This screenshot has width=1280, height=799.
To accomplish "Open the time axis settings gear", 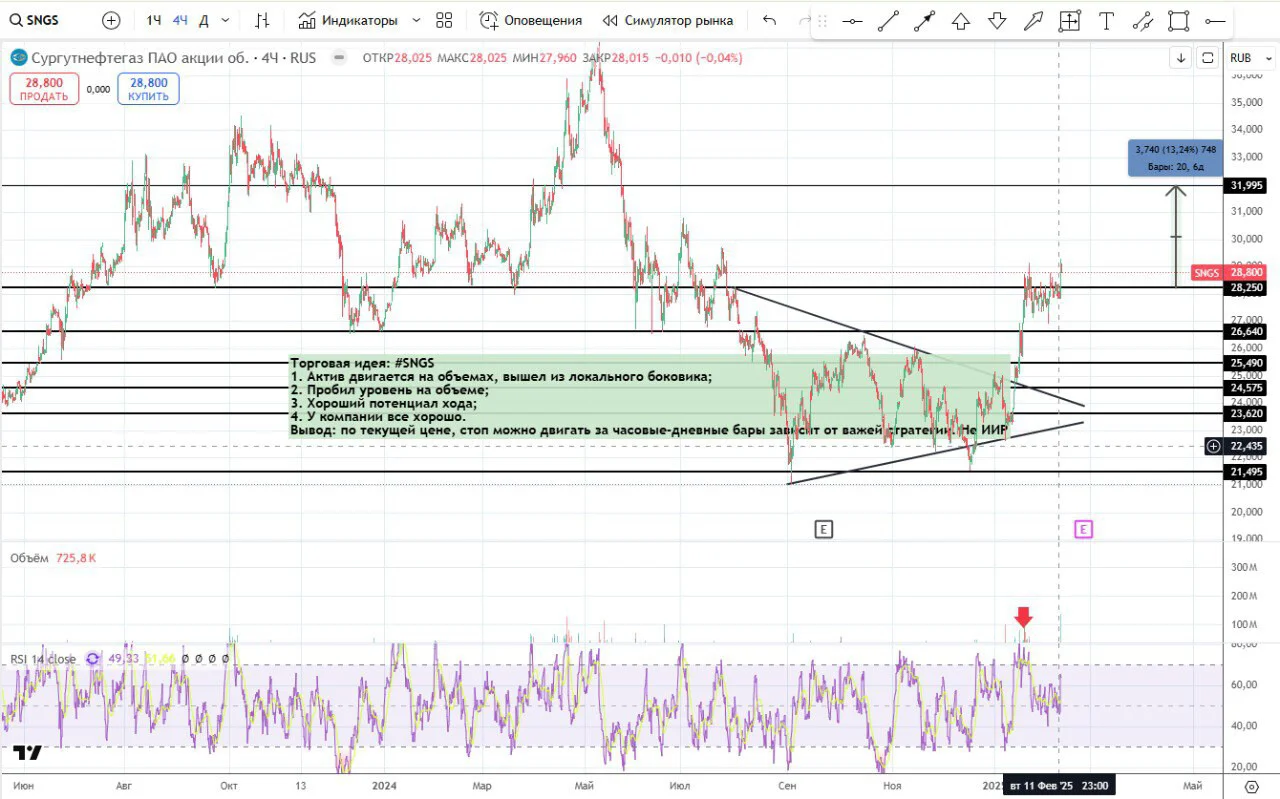I will coord(1250,787).
